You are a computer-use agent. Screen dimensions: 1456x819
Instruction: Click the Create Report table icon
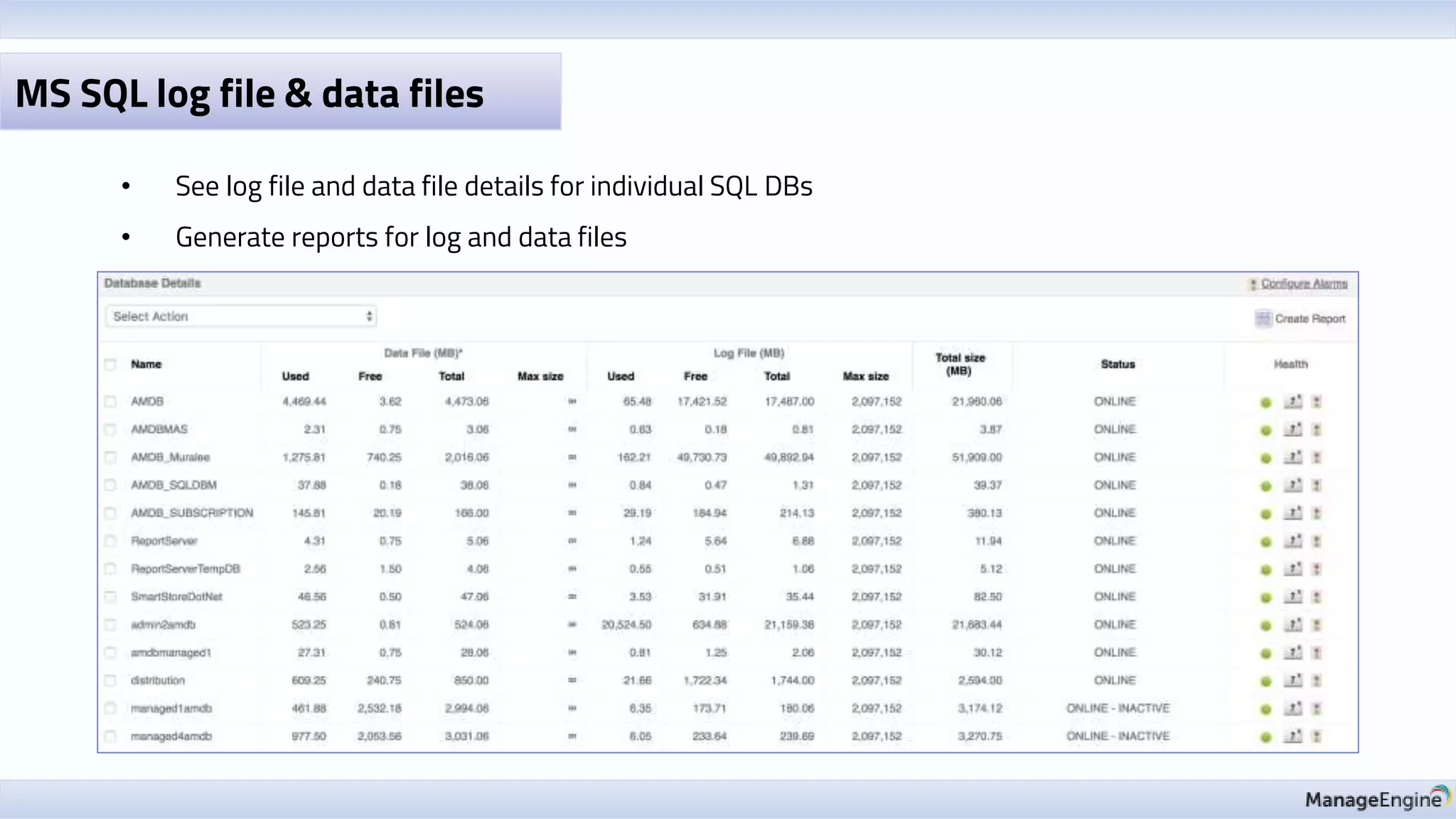[x=1263, y=318]
